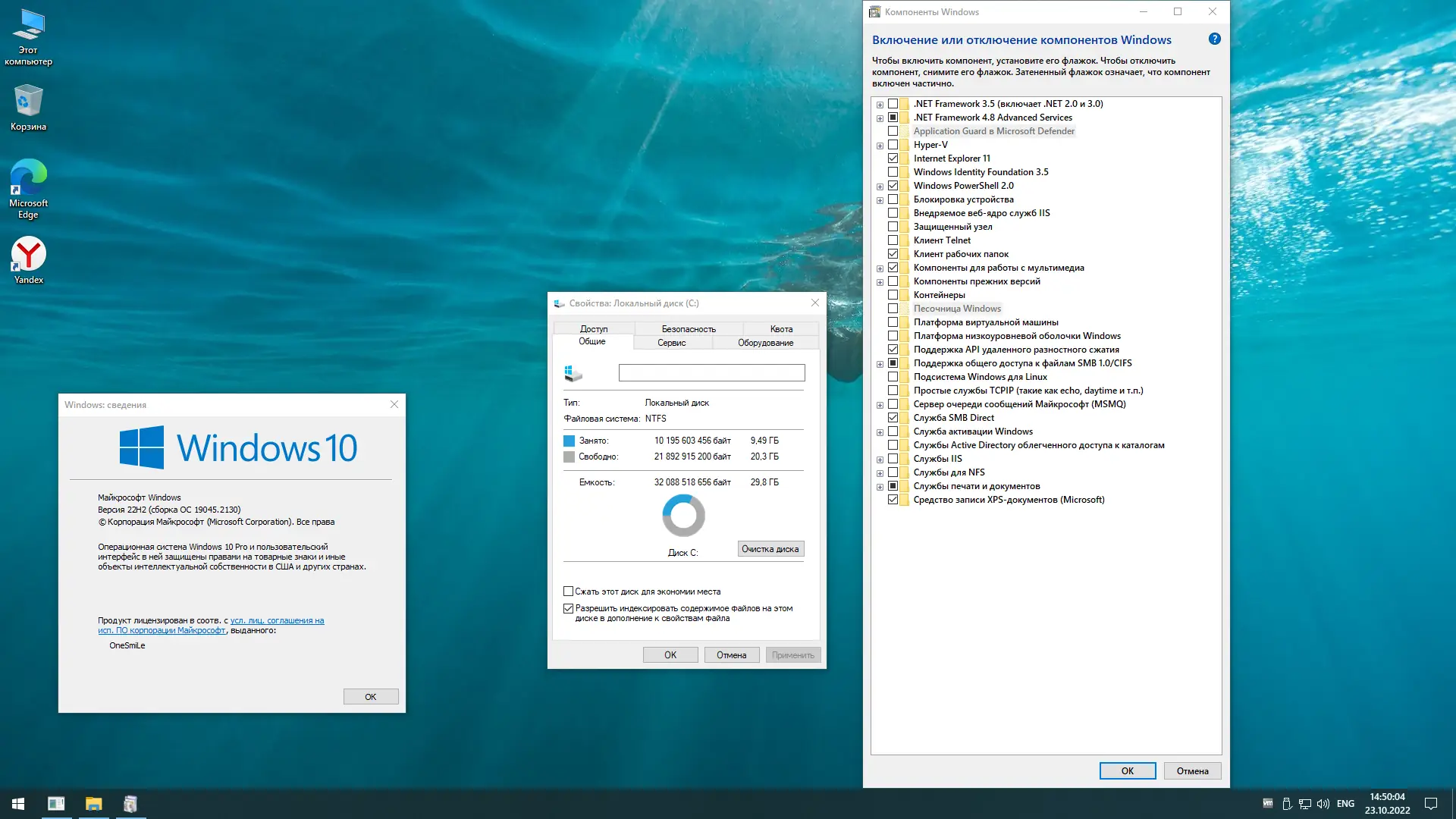The height and width of the screenshot is (819, 1456).
Task: Expand the Службы IIS node
Action: click(x=880, y=460)
